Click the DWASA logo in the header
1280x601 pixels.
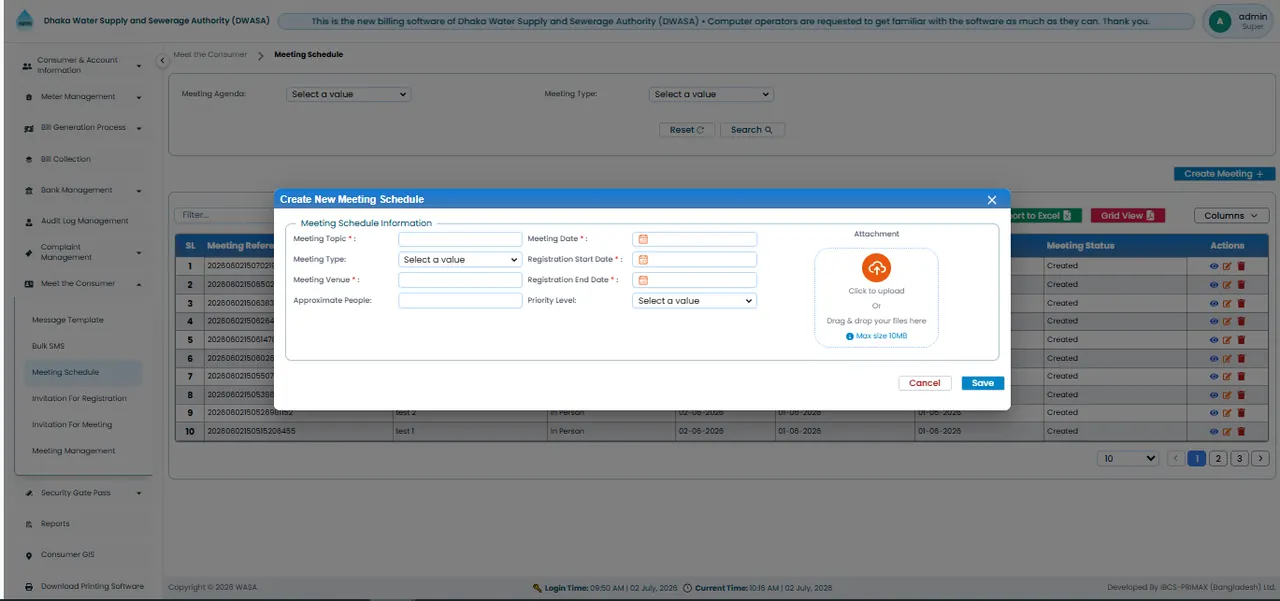[24, 20]
